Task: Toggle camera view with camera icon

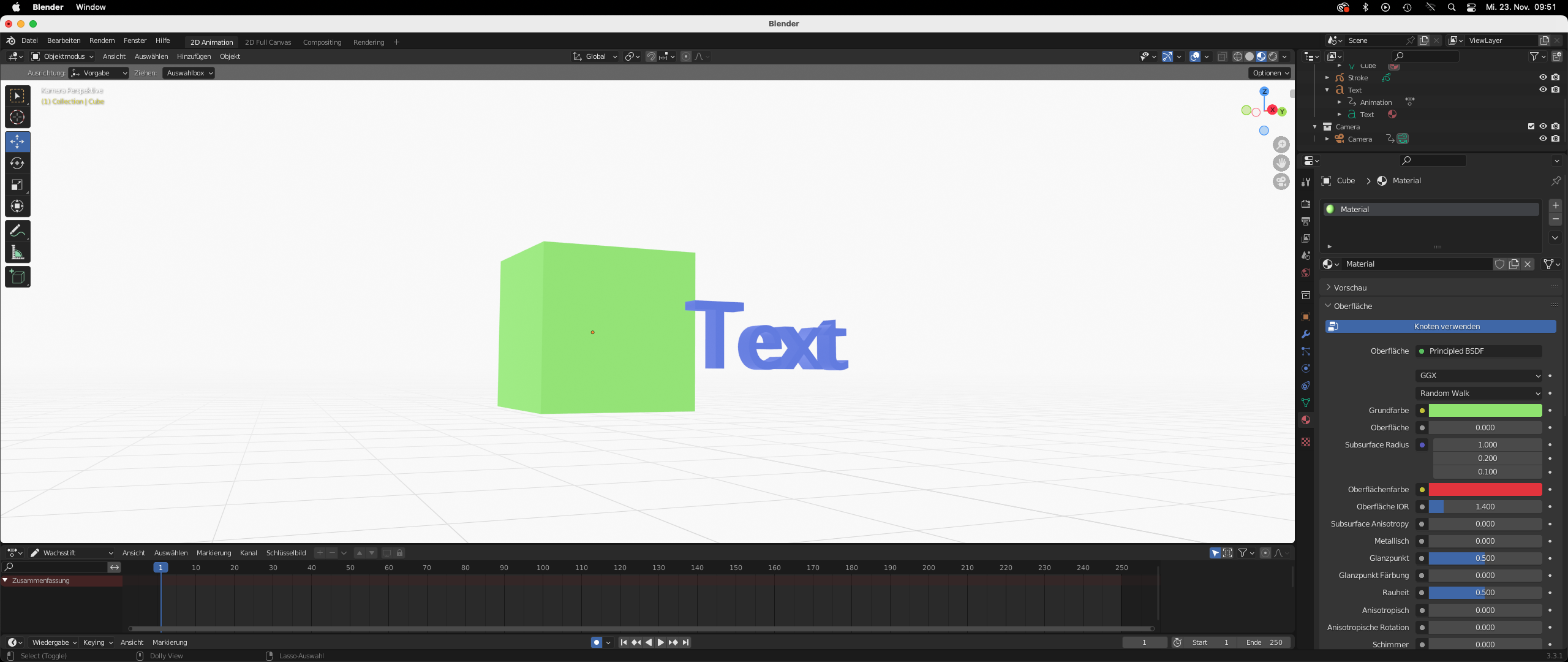Action: point(1281,181)
